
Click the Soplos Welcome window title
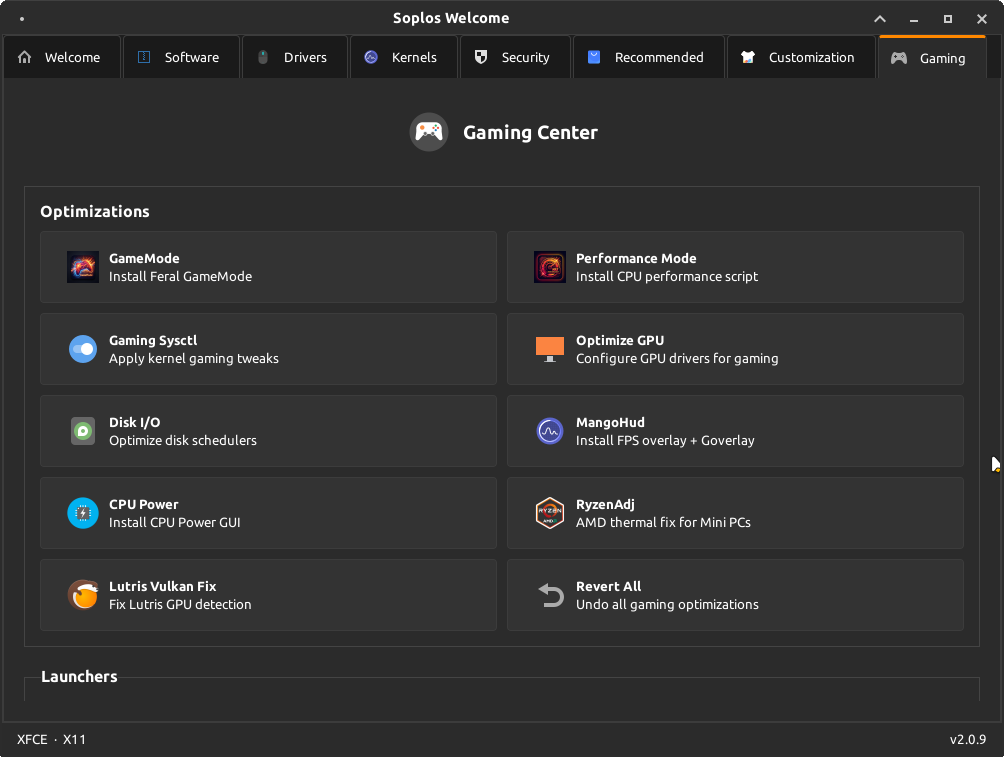451,18
